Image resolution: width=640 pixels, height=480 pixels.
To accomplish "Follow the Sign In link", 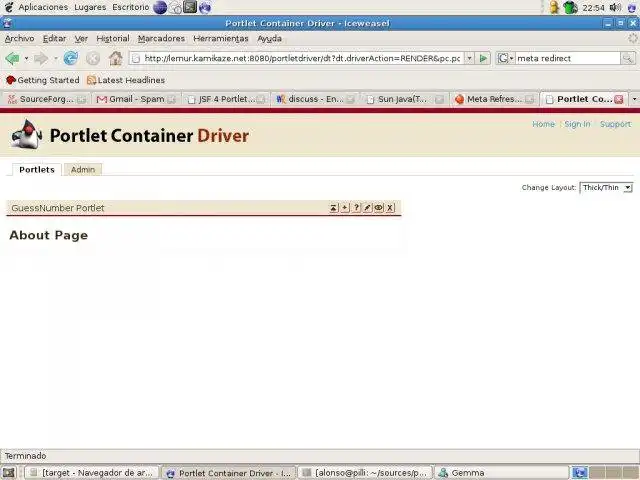I will [x=577, y=124].
